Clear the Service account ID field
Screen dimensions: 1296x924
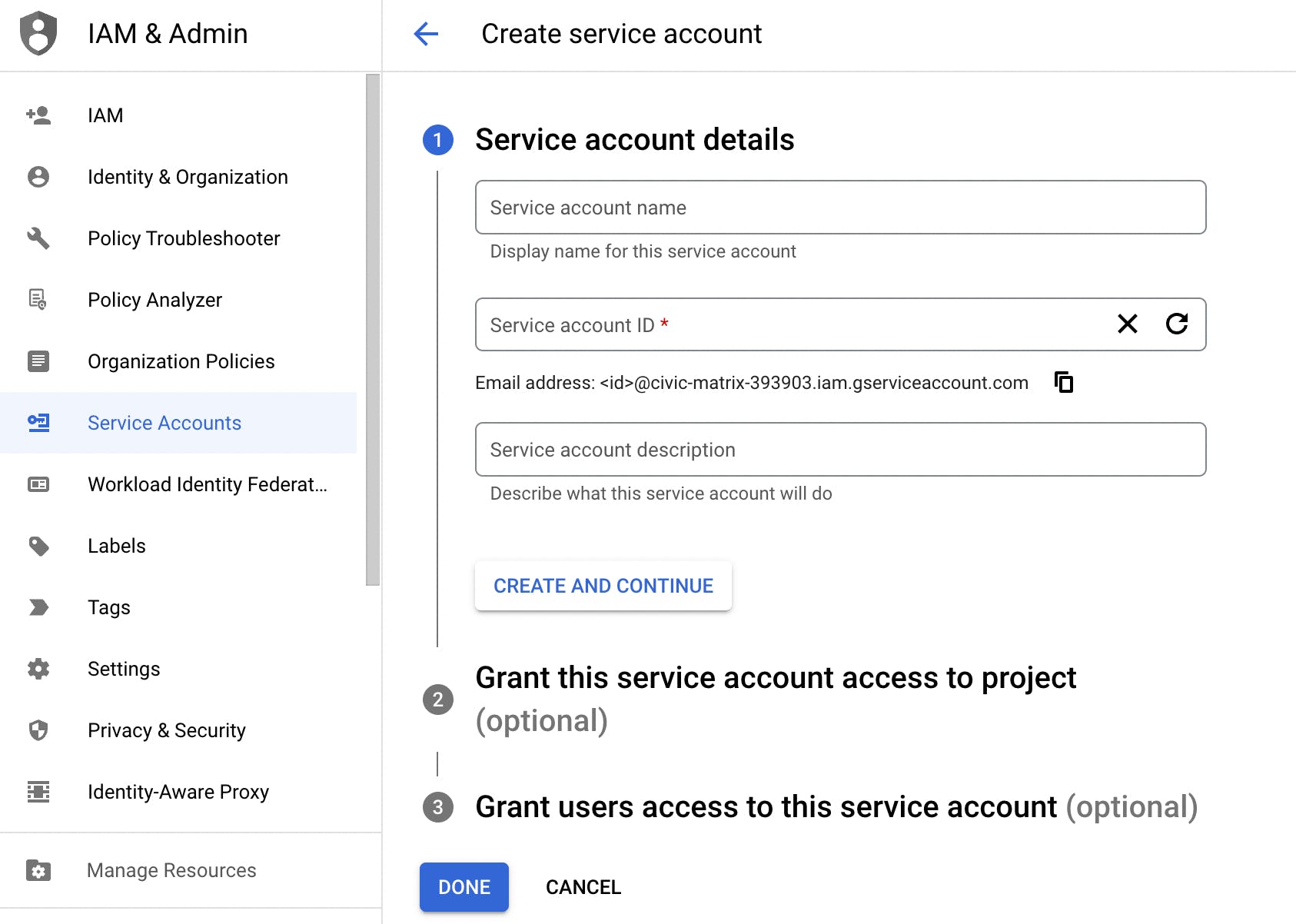1127,324
